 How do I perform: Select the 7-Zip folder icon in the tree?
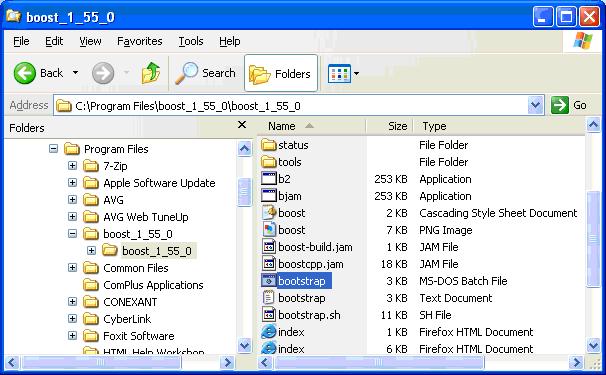(x=91, y=166)
